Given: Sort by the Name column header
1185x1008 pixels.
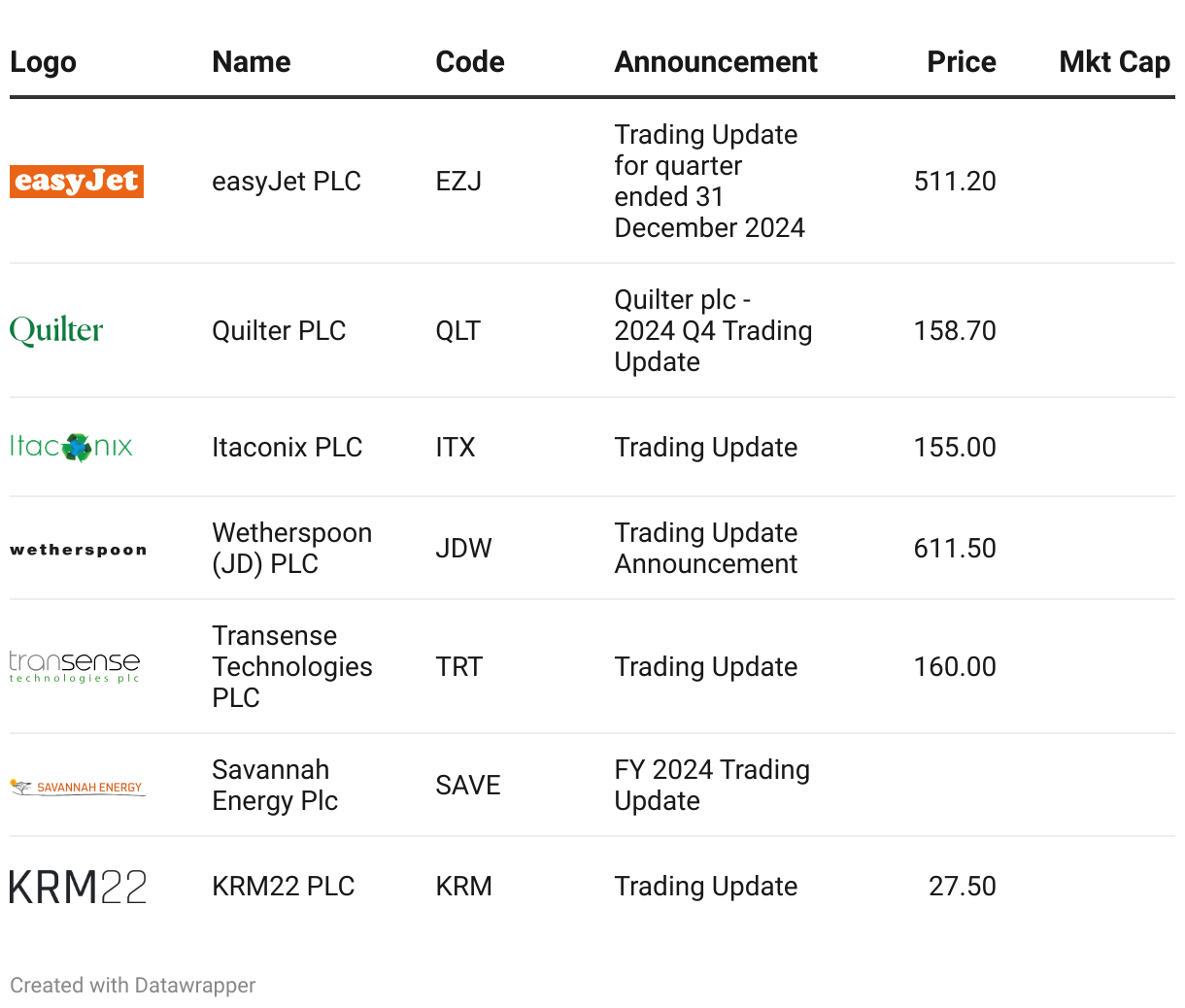Looking at the screenshot, I should [252, 62].
